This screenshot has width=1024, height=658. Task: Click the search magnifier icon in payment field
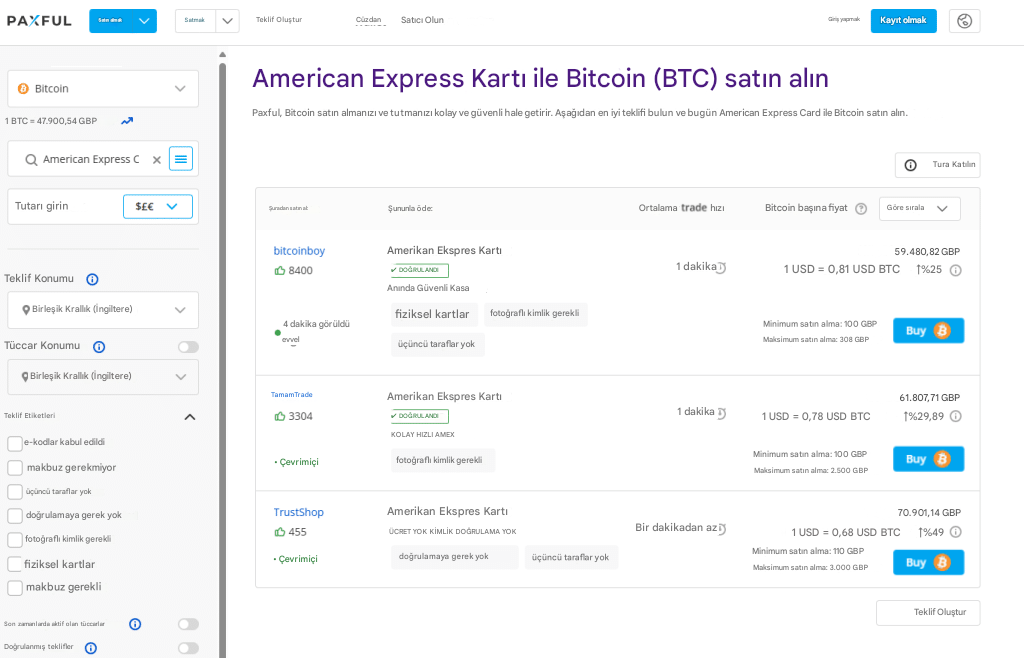[31, 160]
